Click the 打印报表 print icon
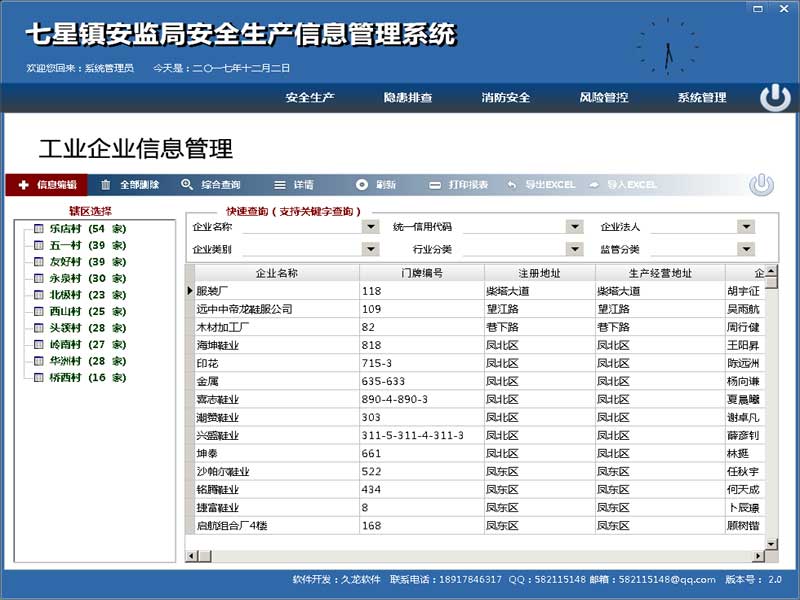Screen dimensions: 800x600 [435, 185]
